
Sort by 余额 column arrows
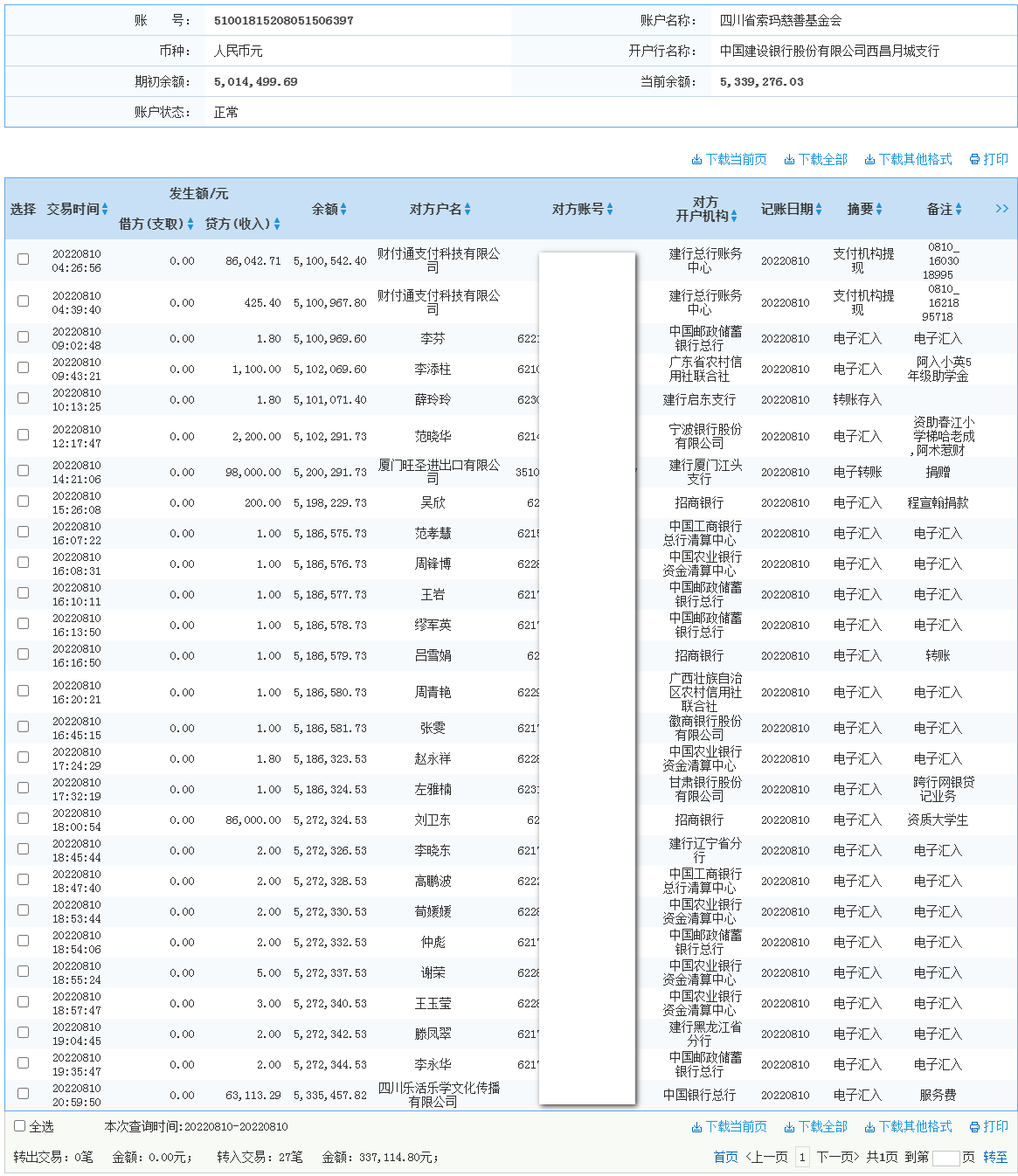pos(343,209)
